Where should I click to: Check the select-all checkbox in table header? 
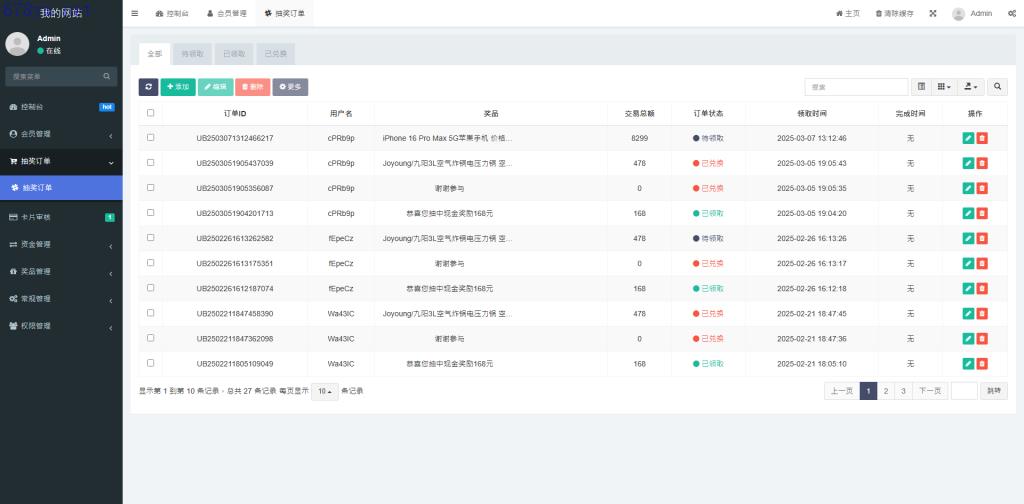pos(151,113)
